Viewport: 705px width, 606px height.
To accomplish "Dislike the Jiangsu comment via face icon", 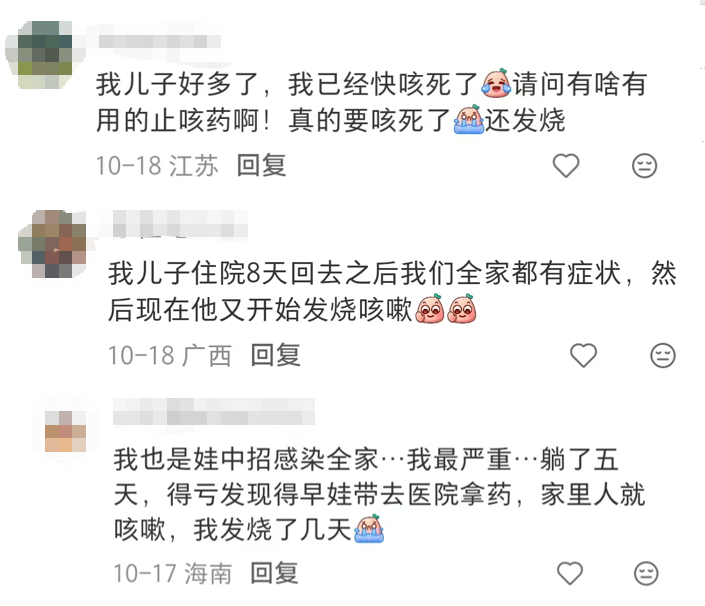I will 644,165.
